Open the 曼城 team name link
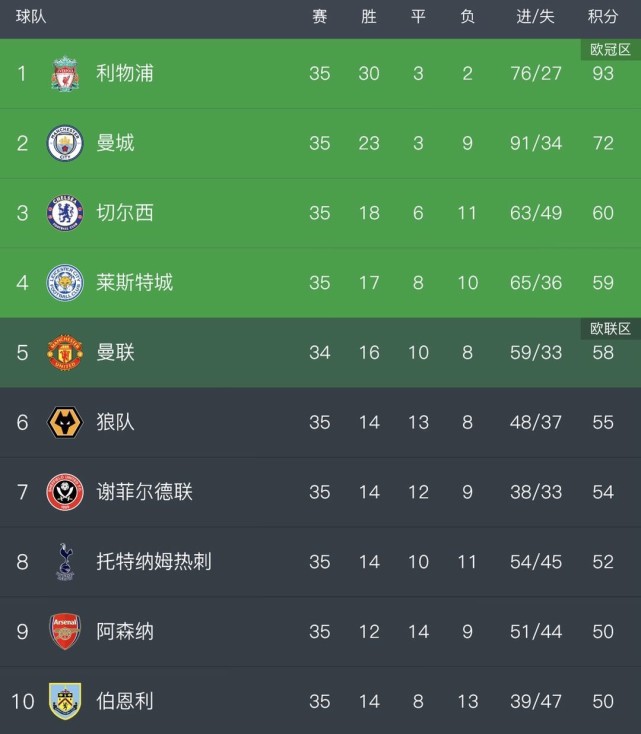Image resolution: width=641 pixels, height=734 pixels. coord(115,143)
